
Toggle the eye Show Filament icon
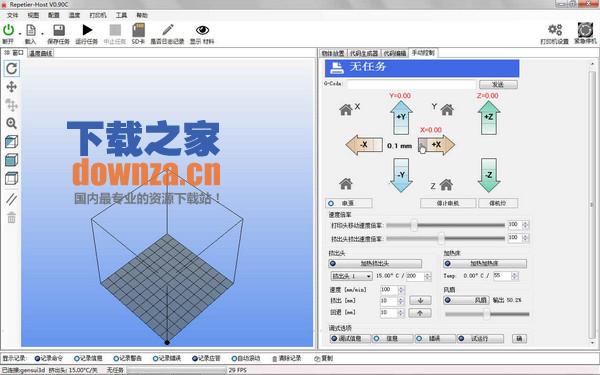[x=202, y=30]
